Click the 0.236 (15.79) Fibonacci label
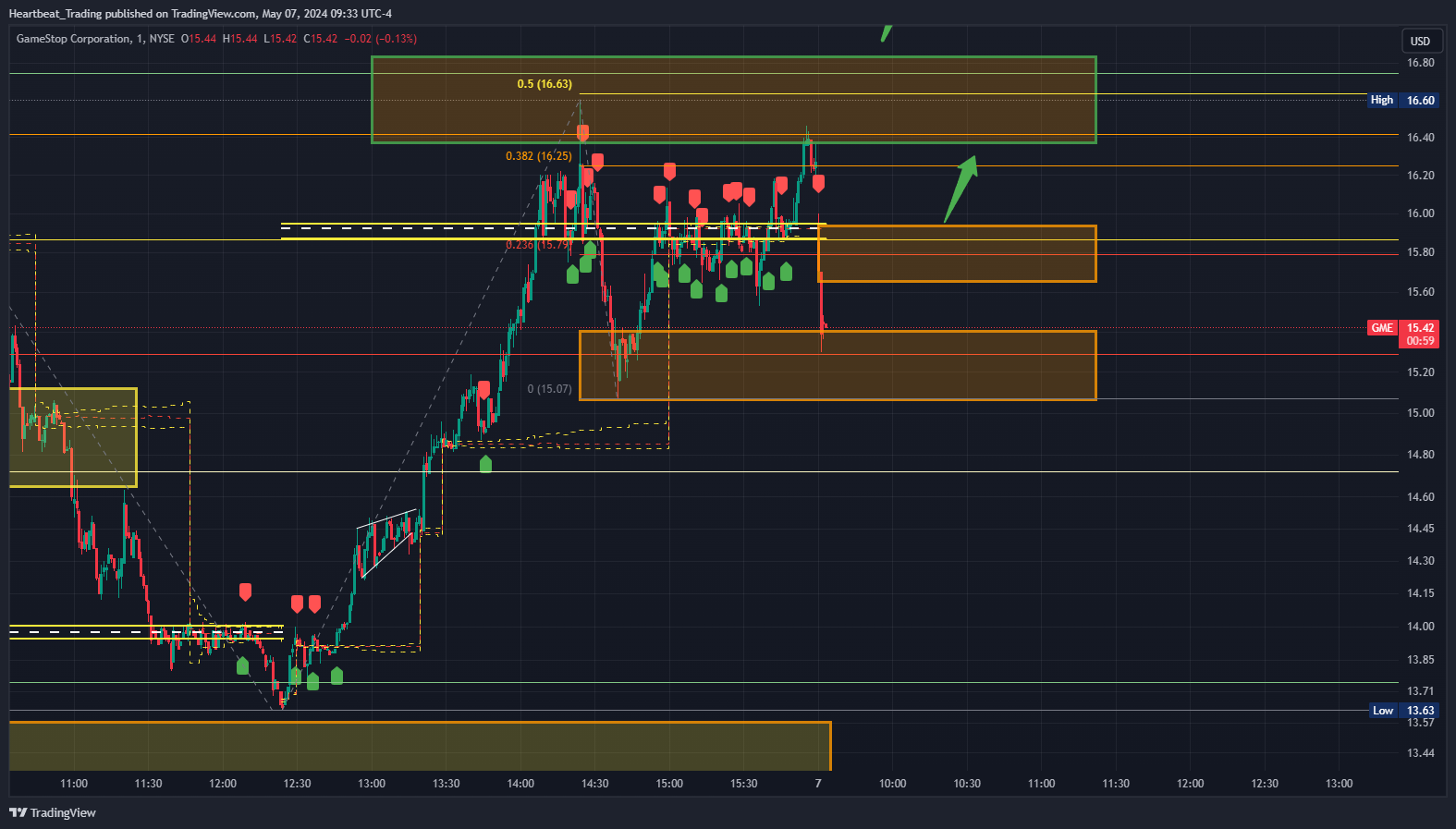 coord(539,245)
